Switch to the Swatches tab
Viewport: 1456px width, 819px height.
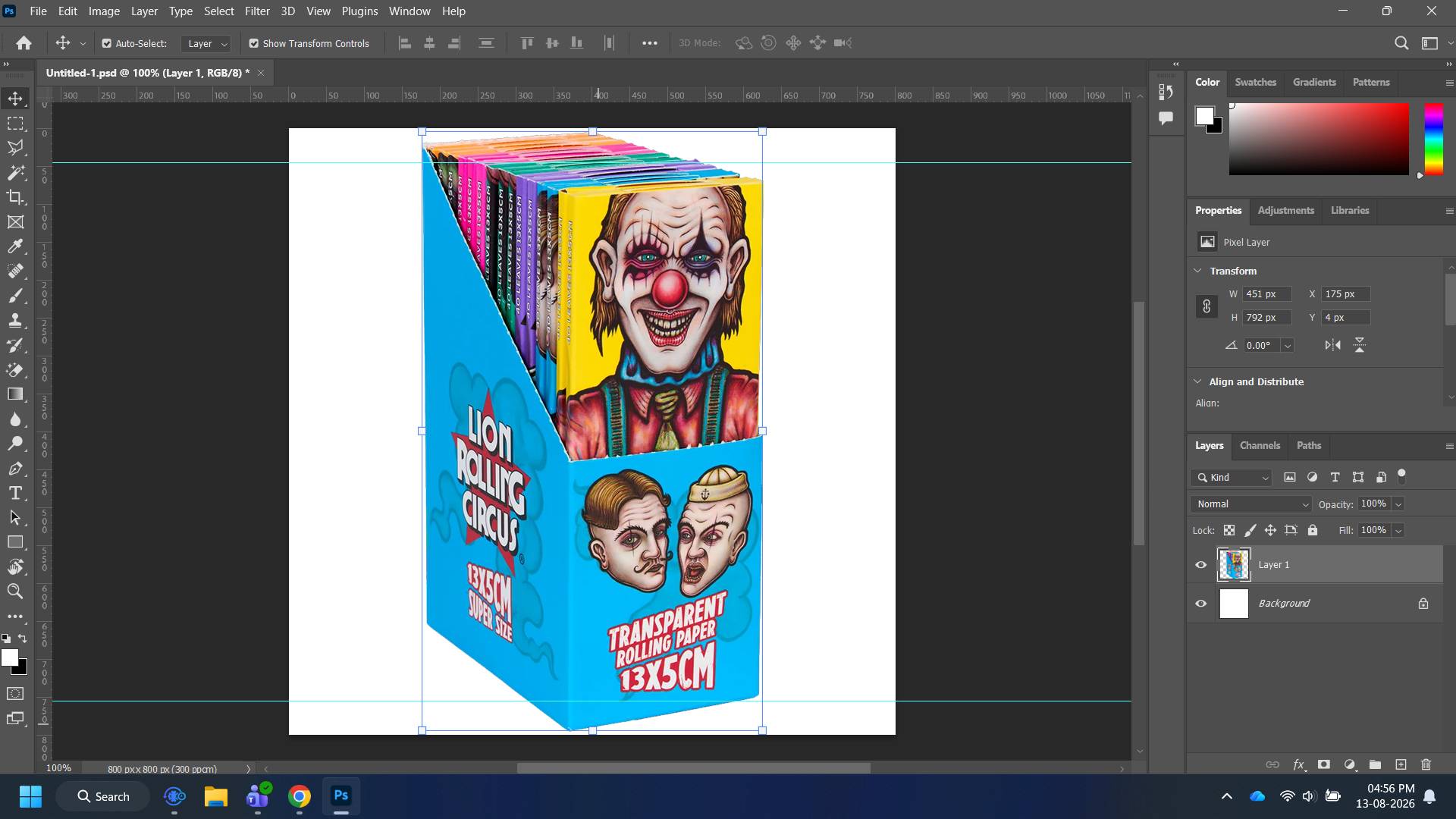click(x=1255, y=83)
